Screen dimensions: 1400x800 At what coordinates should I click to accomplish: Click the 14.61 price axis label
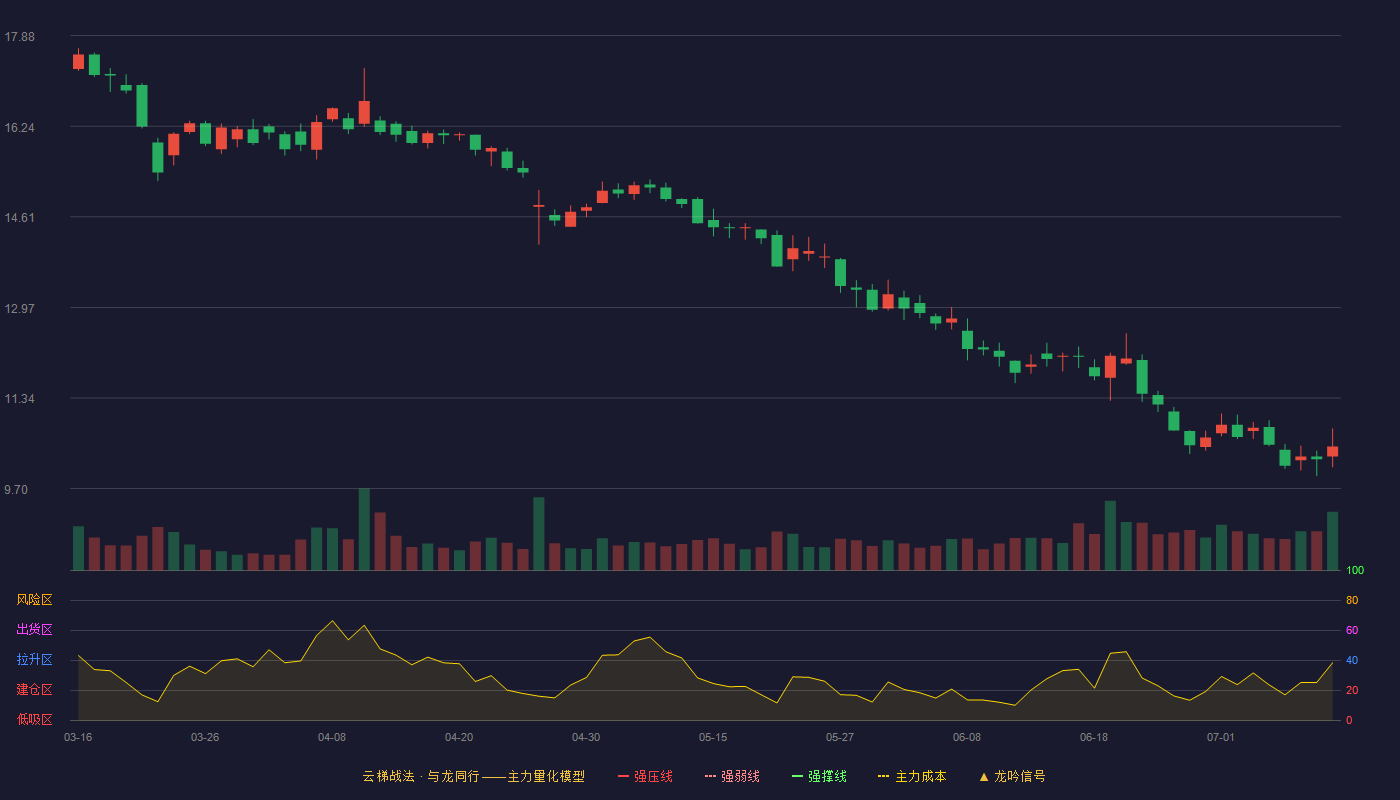[x=19, y=218]
